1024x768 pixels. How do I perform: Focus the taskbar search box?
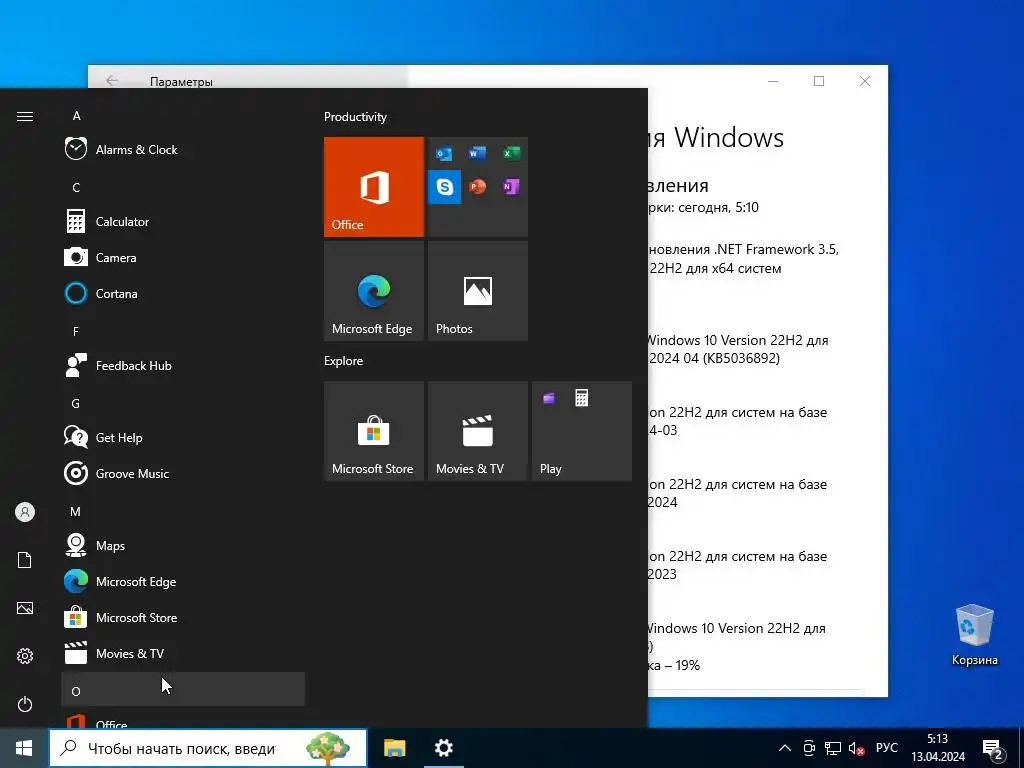208,748
